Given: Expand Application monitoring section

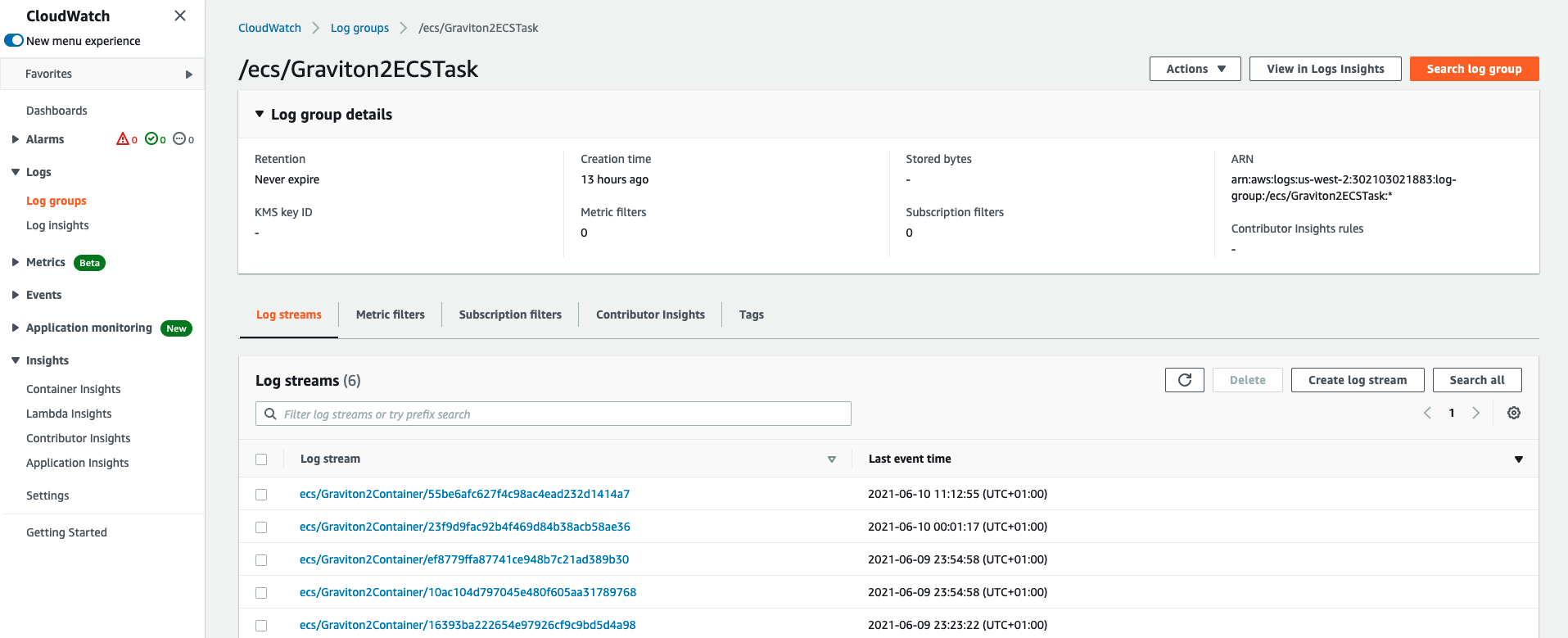Looking at the screenshot, I should [x=16, y=328].
